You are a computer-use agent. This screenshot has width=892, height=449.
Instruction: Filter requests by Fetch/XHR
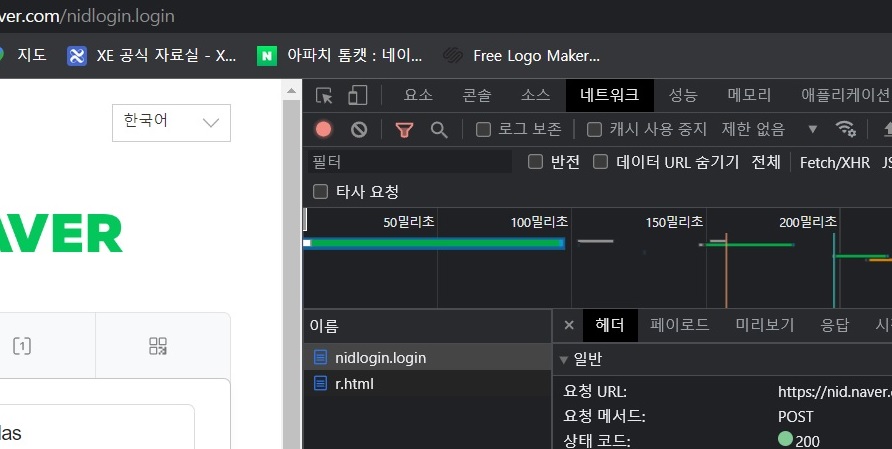[x=835, y=163]
